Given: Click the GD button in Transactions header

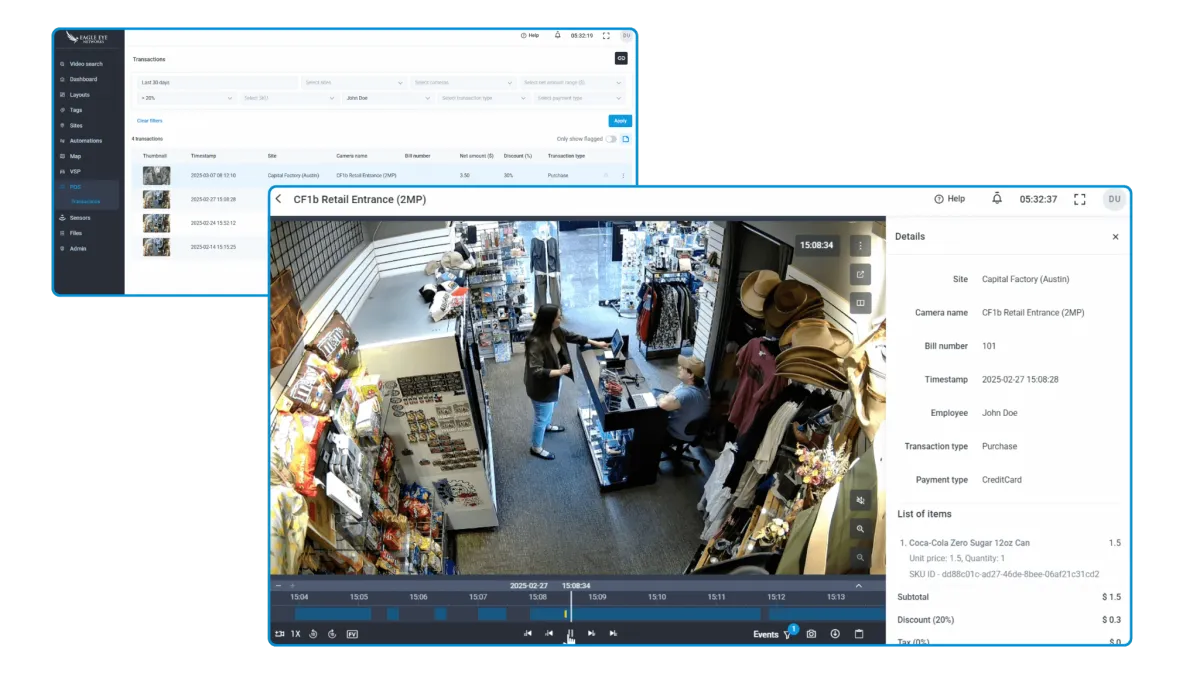Looking at the screenshot, I should click(x=621, y=59).
